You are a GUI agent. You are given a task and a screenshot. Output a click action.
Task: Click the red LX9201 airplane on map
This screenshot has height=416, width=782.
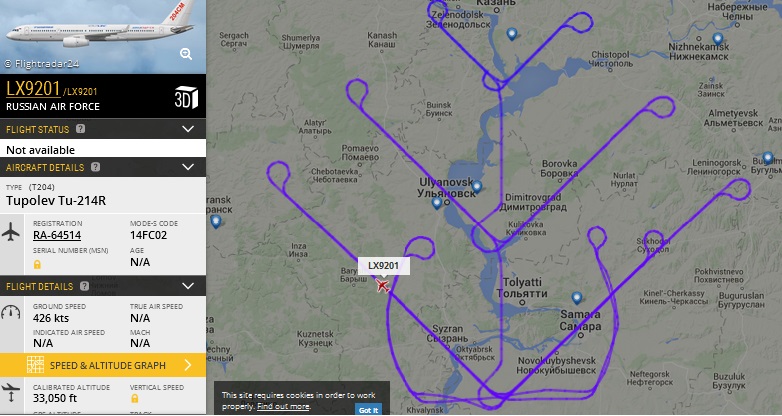tap(383, 285)
